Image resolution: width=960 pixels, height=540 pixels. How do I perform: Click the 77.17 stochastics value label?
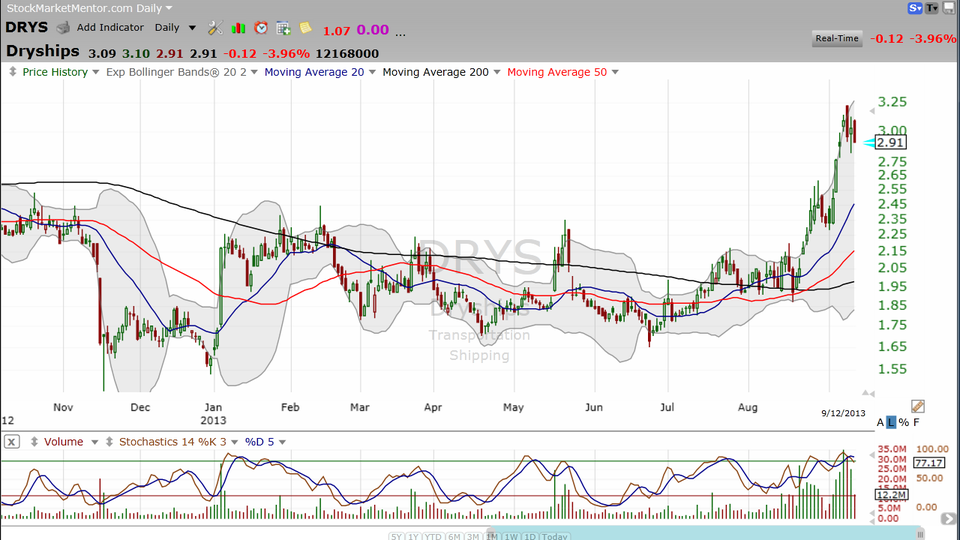point(929,463)
